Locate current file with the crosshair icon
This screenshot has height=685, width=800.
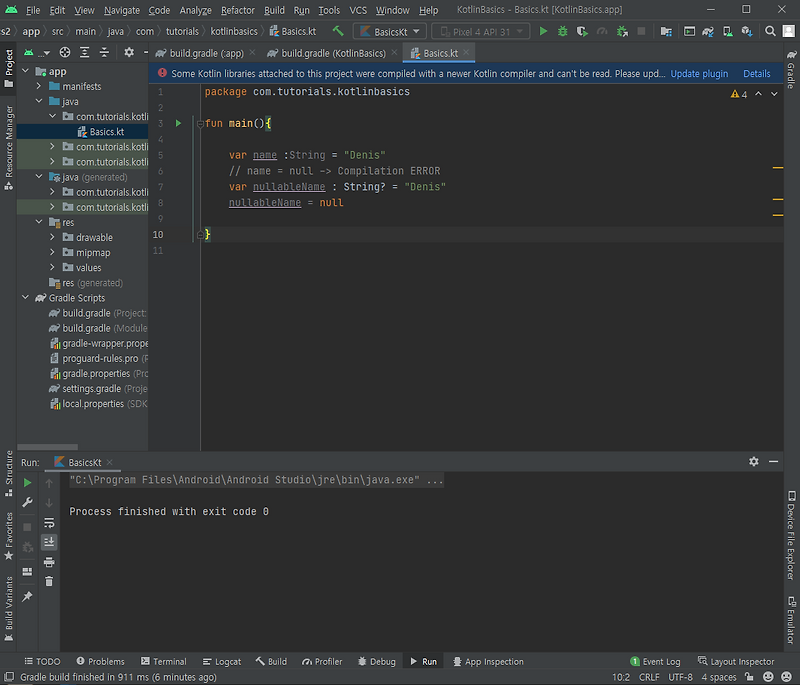(x=64, y=52)
